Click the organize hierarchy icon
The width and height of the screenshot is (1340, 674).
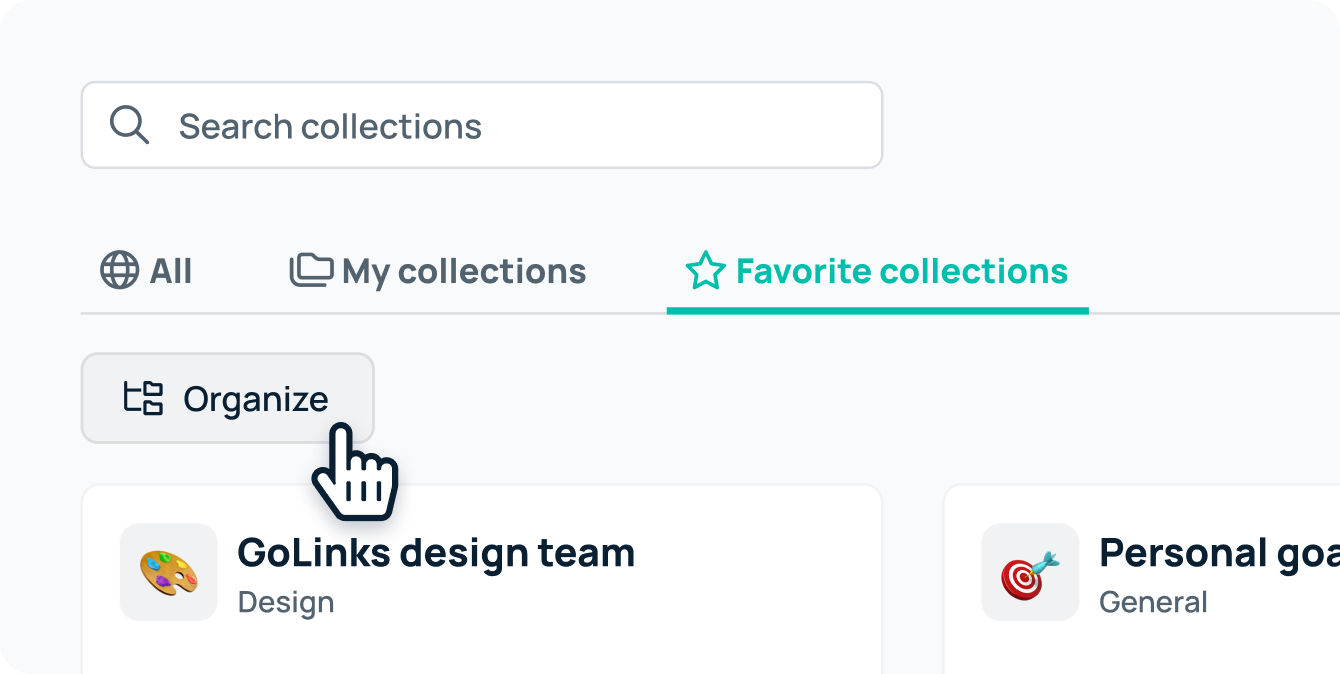click(x=146, y=398)
